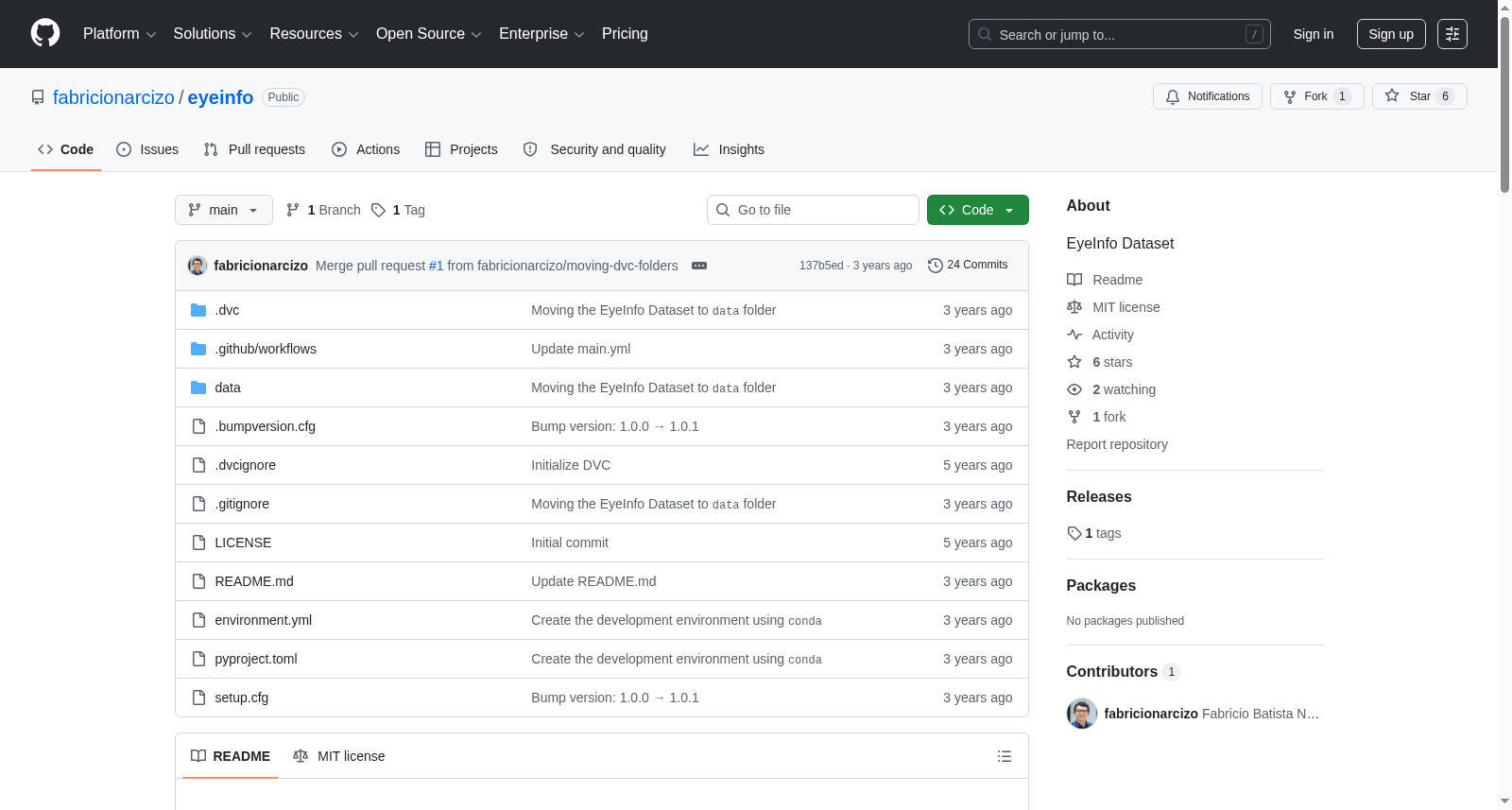The height and width of the screenshot is (810, 1512).
Task: Star the eyeinfo repository
Action: (x=1419, y=96)
